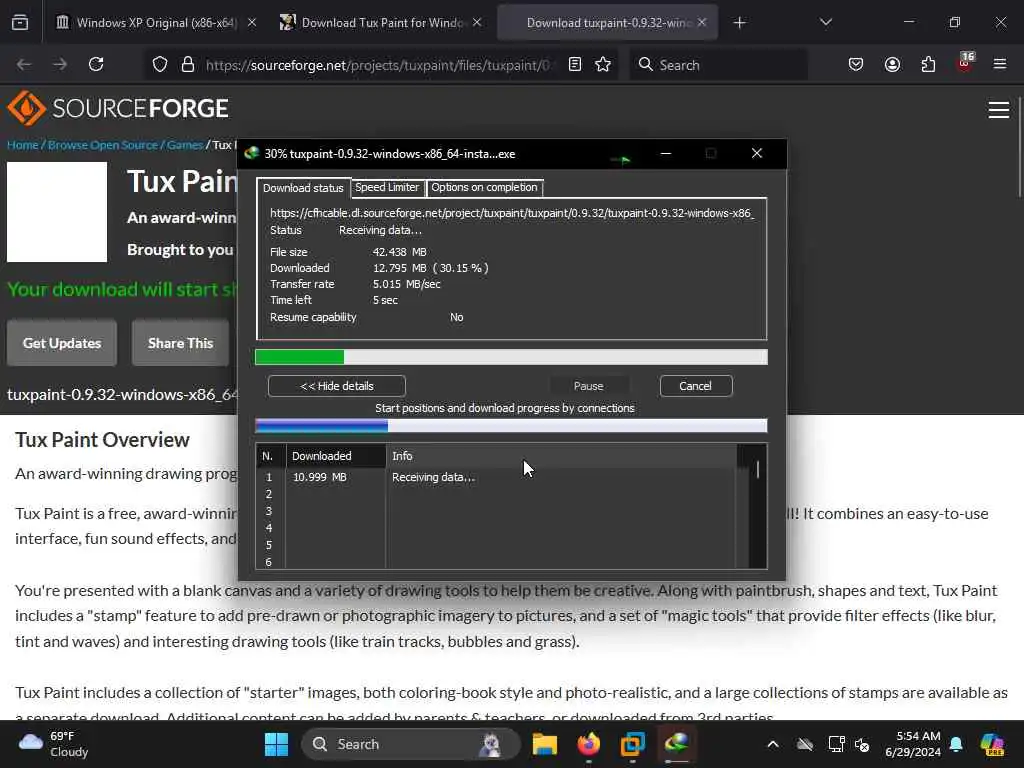This screenshot has width=1024, height=768.
Task: Open Windows Start menu
Action: pyautogui.click(x=276, y=744)
